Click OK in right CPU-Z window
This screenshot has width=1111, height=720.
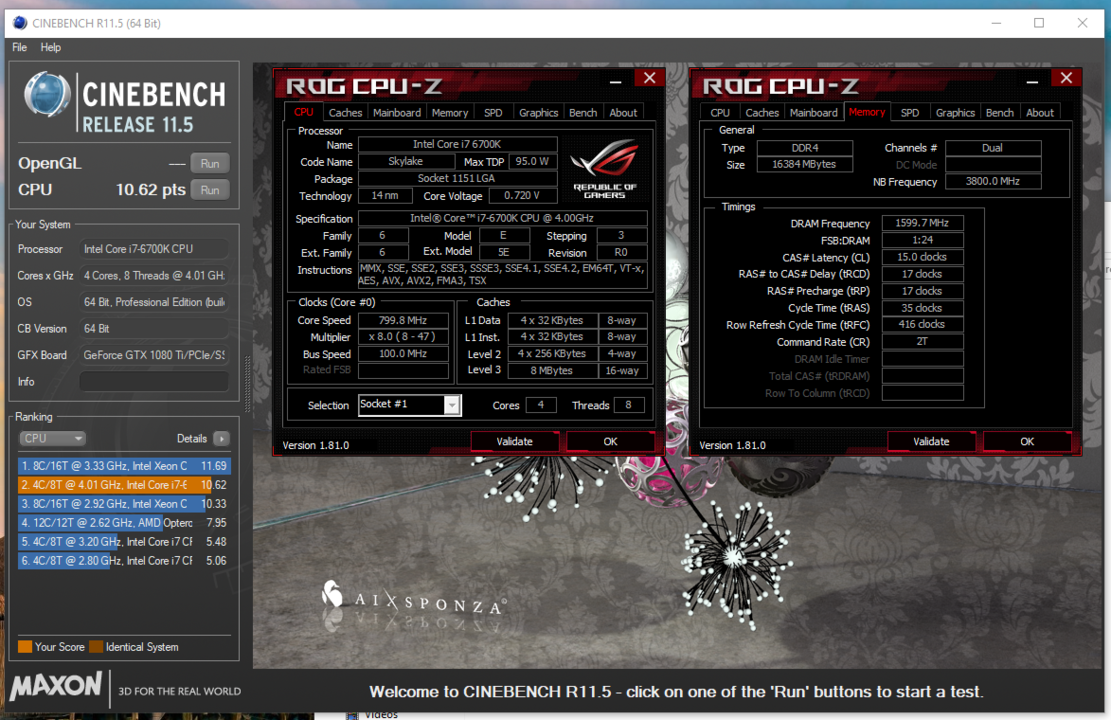click(x=1027, y=441)
